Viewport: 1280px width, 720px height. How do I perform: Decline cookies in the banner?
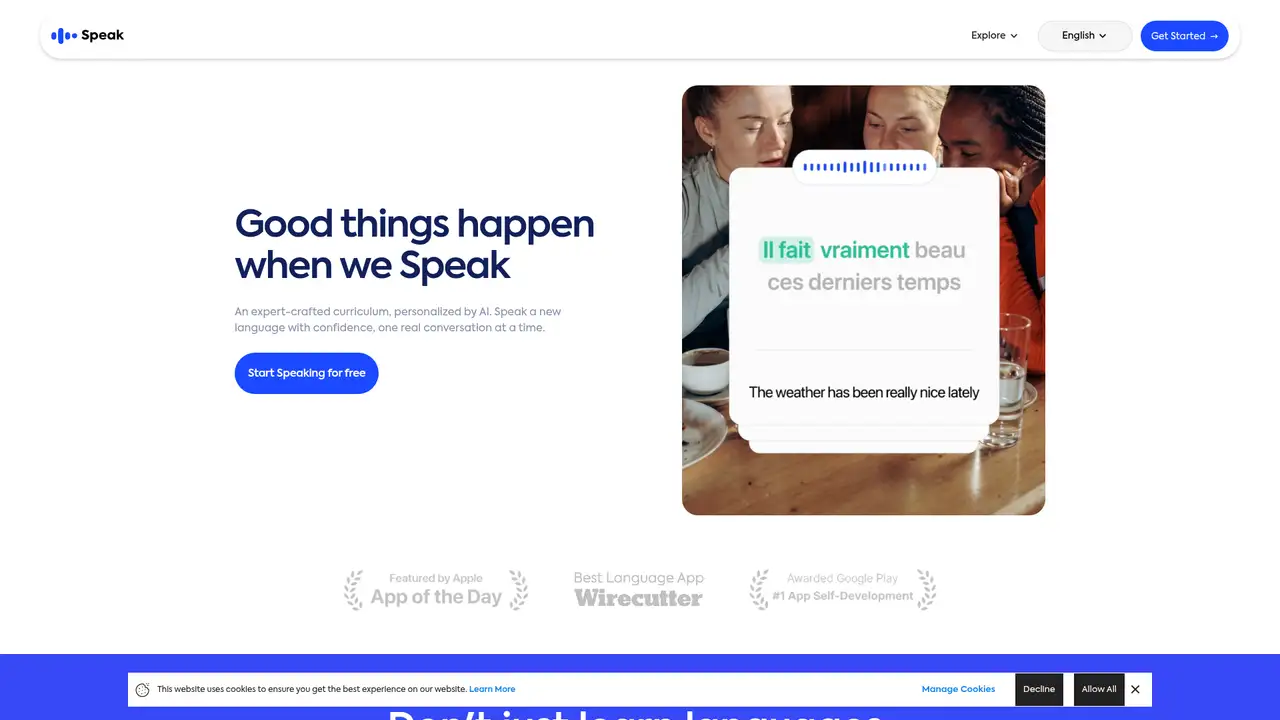(1039, 689)
